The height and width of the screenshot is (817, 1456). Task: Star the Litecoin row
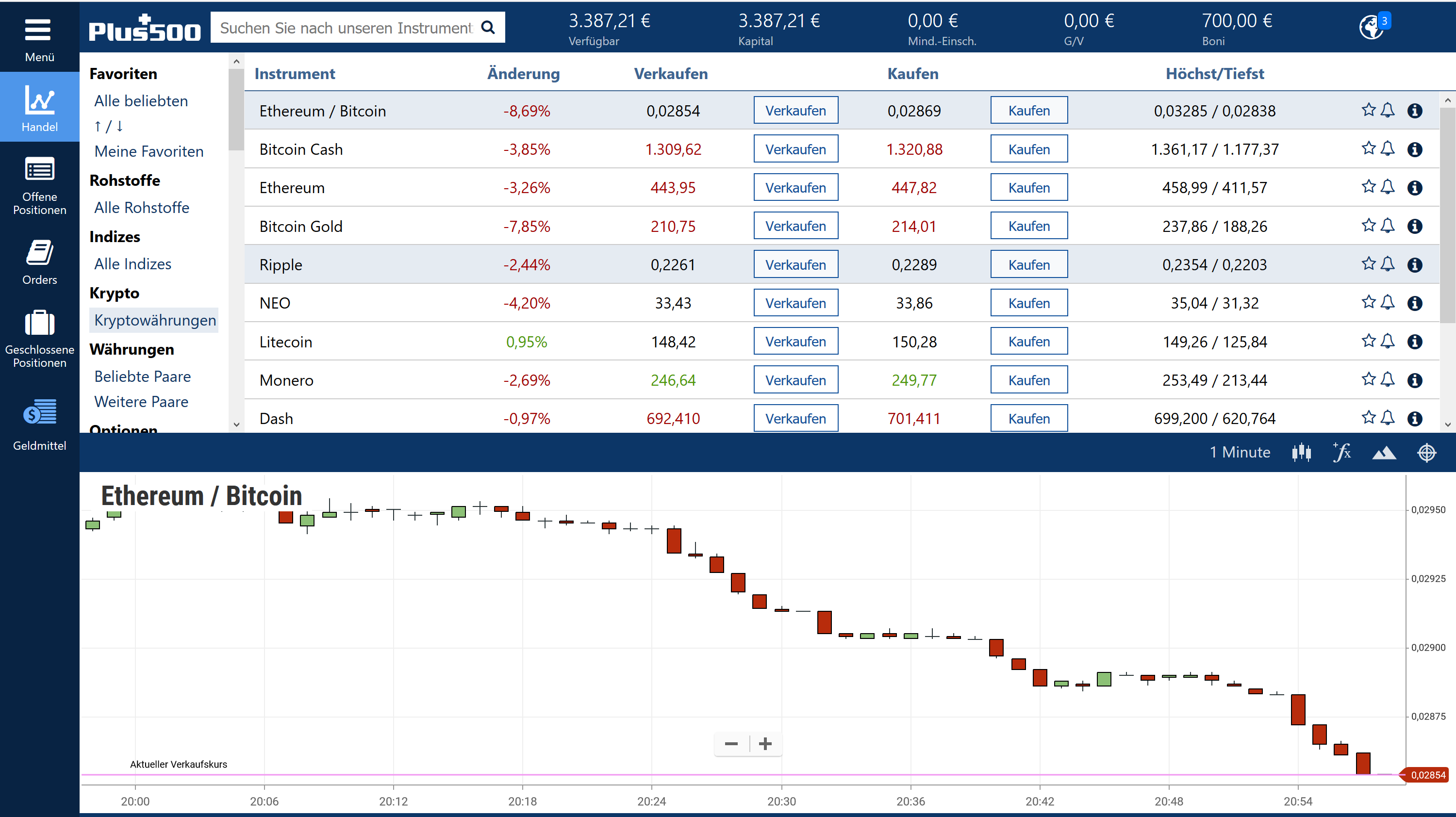pos(1368,341)
